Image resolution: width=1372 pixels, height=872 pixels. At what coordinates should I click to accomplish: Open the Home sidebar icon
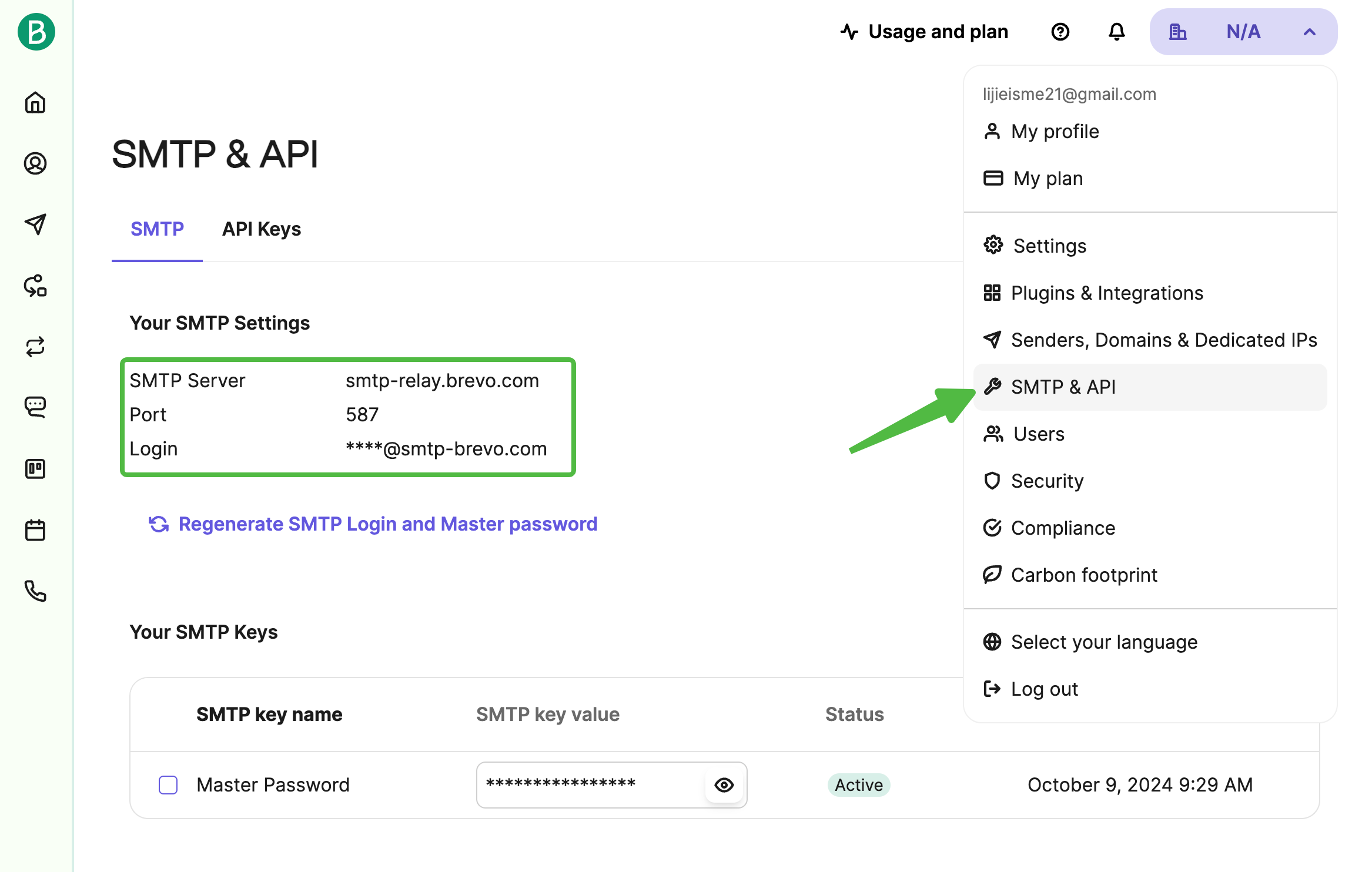point(35,102)
